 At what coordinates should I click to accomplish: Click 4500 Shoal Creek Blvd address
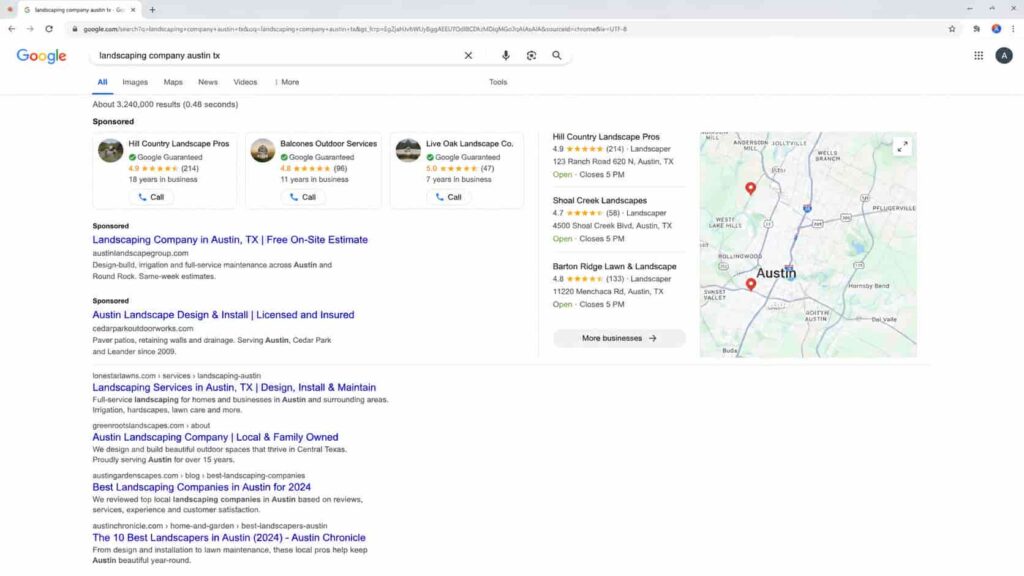[x=612, y=226]
